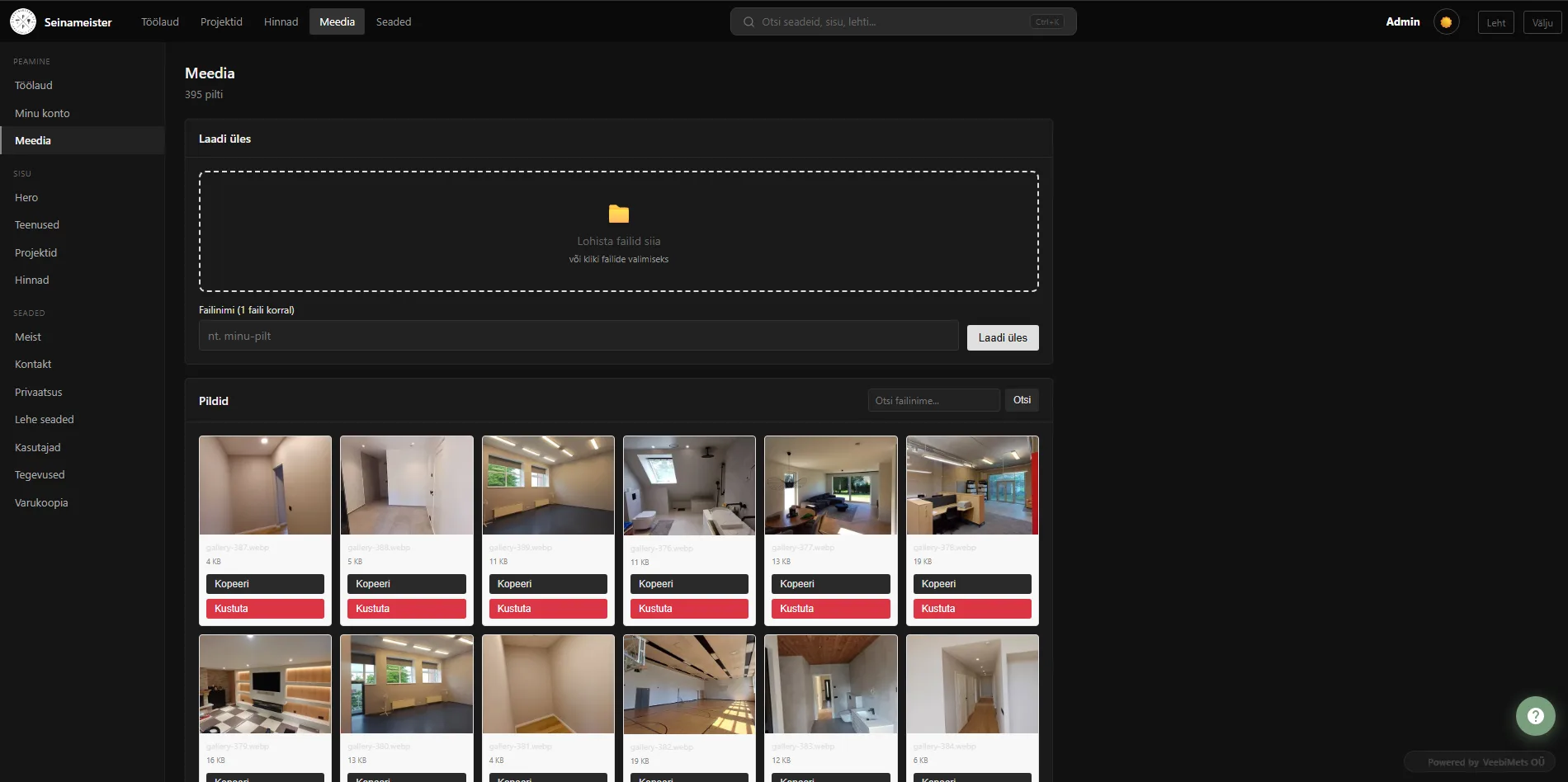Log out with the Välju button
This screenshot has height=782, width=1568.
coord(1542,23)
